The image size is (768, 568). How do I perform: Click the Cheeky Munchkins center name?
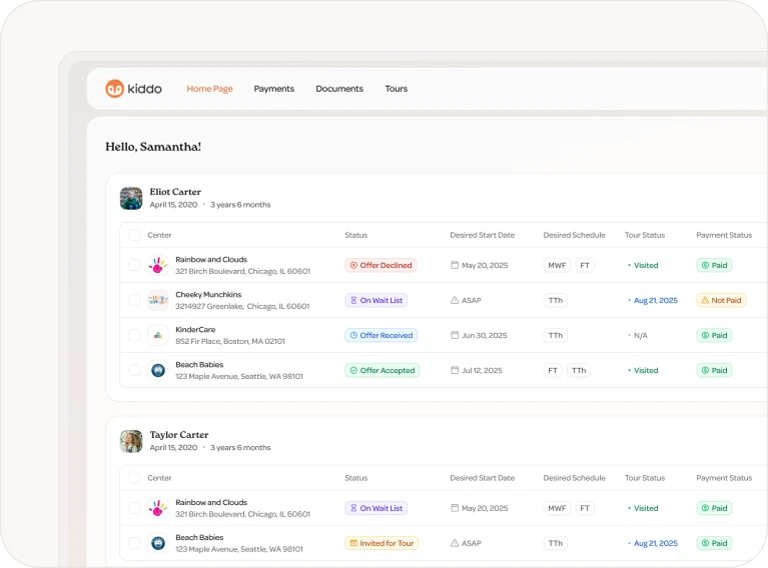(208, 294)
